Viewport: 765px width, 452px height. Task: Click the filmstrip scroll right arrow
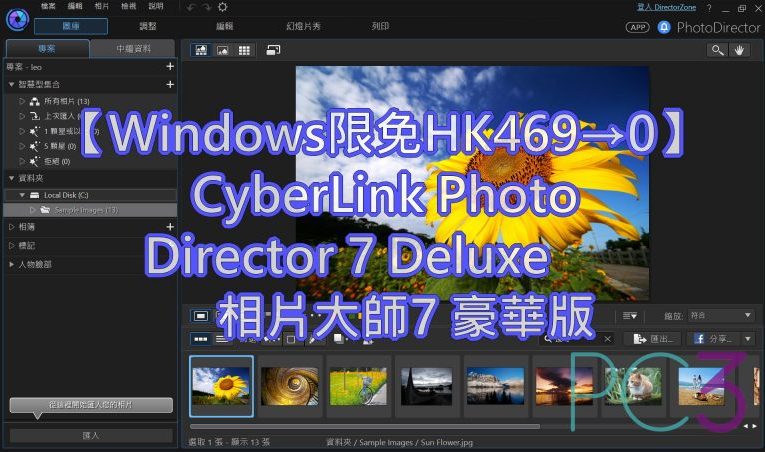pyautogui.click(x=755, y=426)
